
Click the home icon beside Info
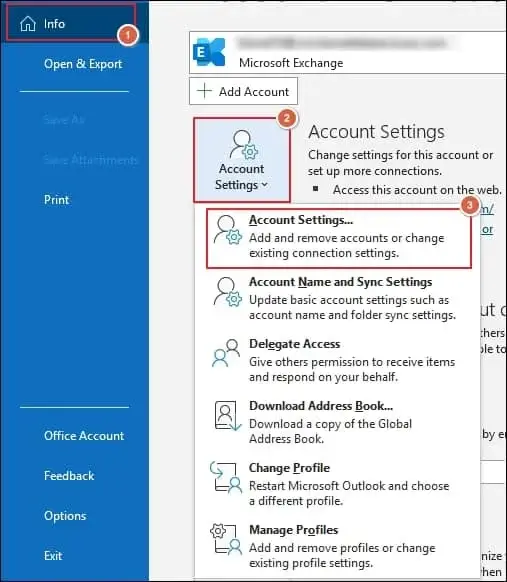[x=28, y=24]
